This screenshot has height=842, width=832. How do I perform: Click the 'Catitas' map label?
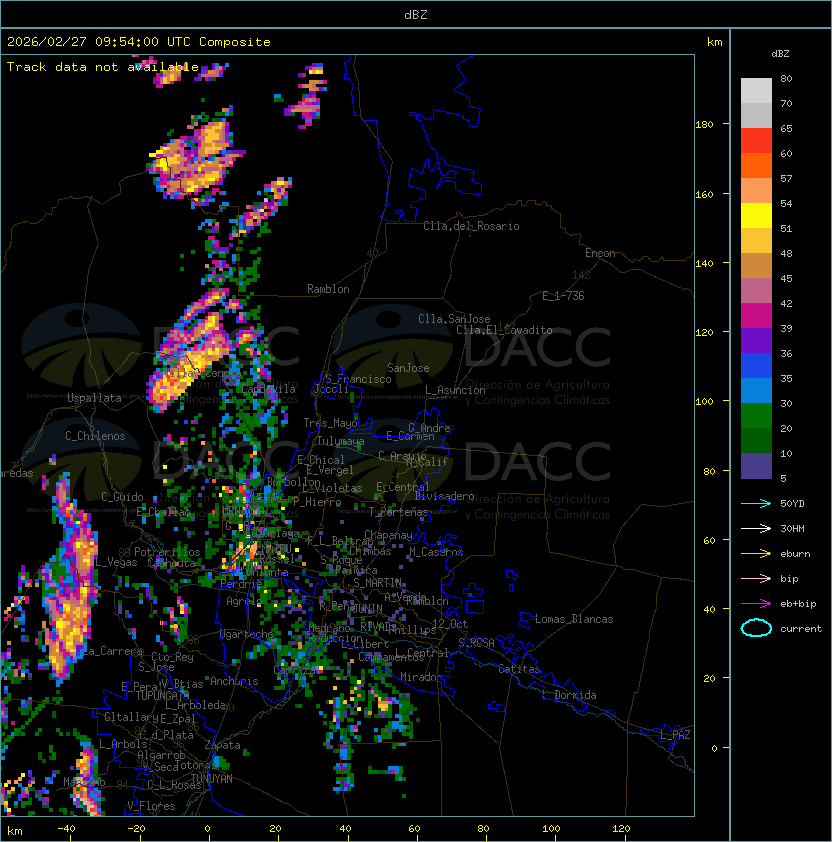[519, 669]
